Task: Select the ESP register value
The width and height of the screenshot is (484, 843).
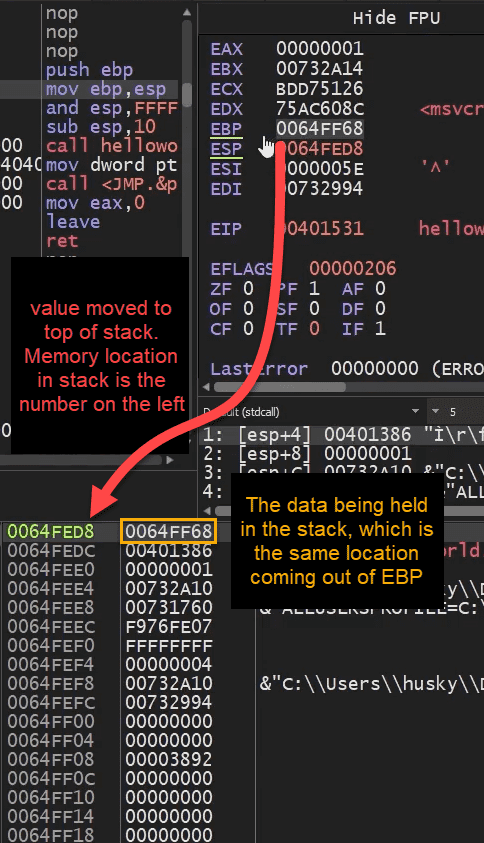Action: (320, 149)
